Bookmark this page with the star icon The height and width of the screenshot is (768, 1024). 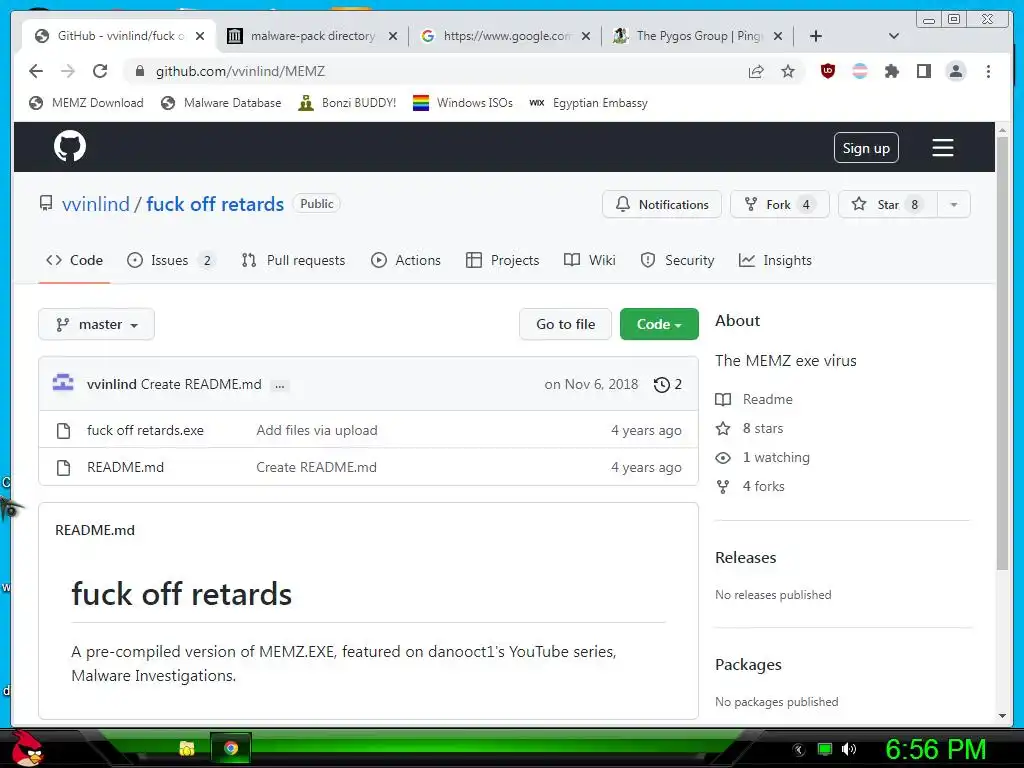[x=788, y=71]
